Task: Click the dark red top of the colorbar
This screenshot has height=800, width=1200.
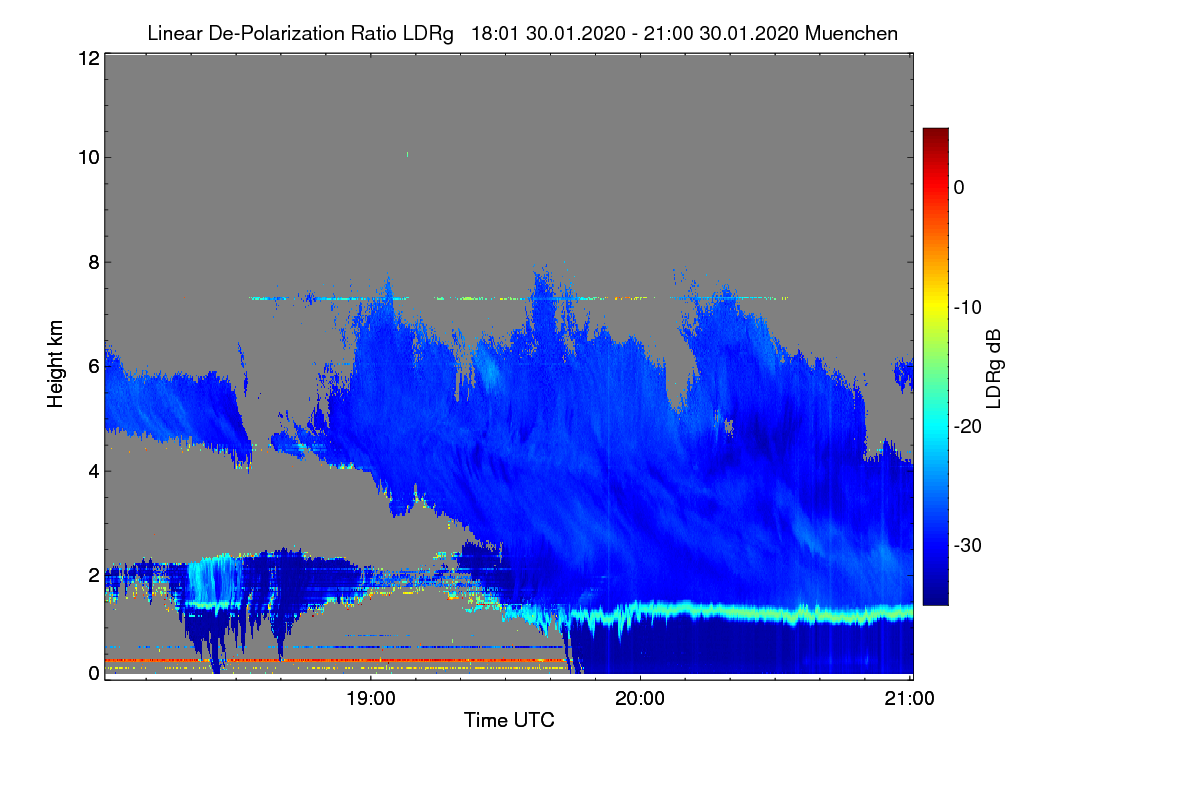Action: point(935,135)
